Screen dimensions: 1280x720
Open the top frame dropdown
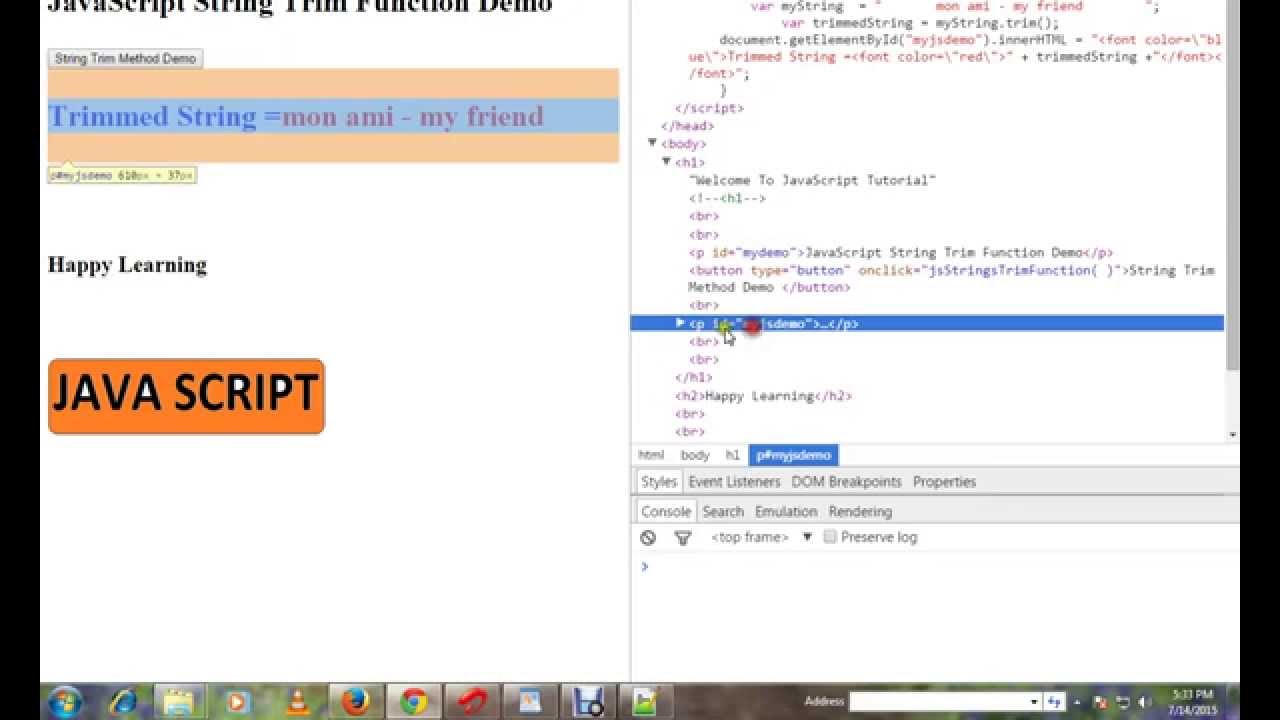pyautogui.click(x=762, y=537)
